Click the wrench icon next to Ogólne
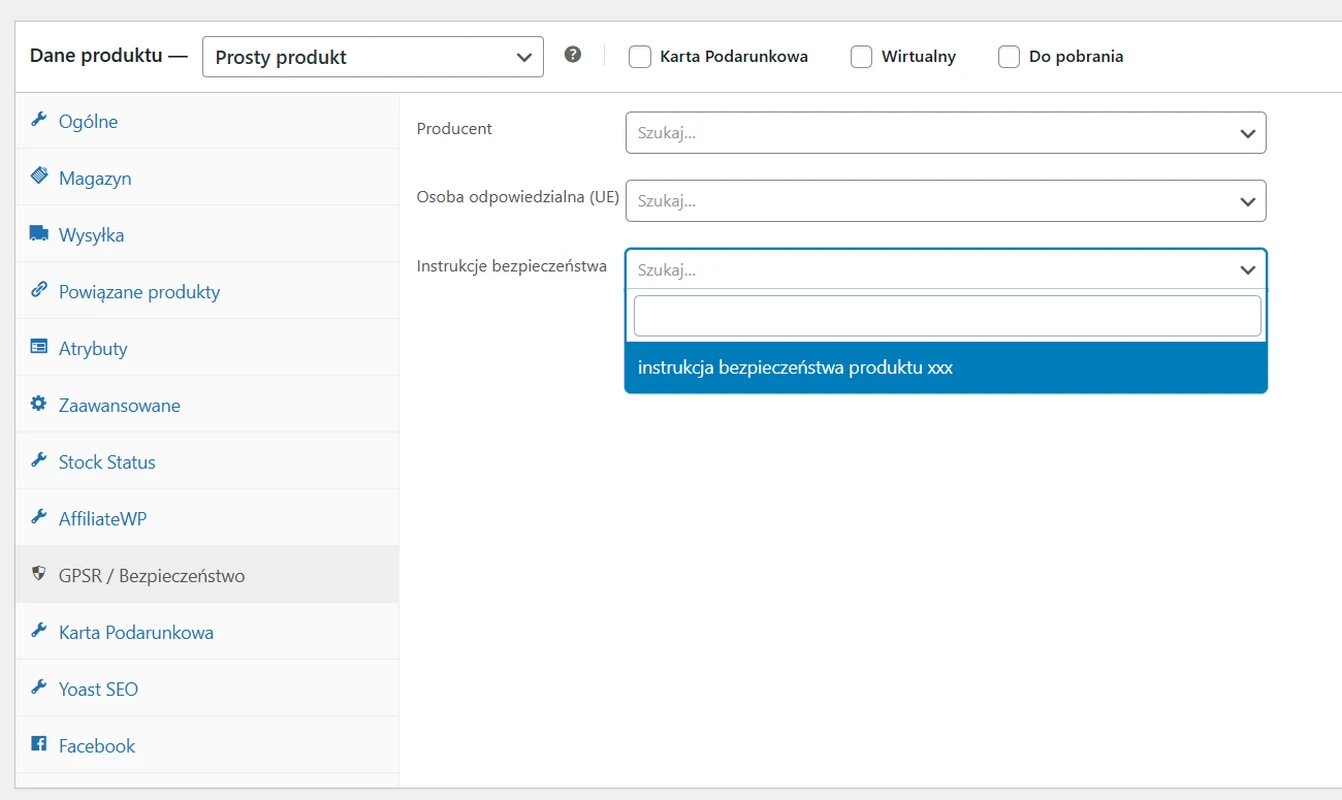Viewport: 1342px width, 800px height. pos(39,120)
